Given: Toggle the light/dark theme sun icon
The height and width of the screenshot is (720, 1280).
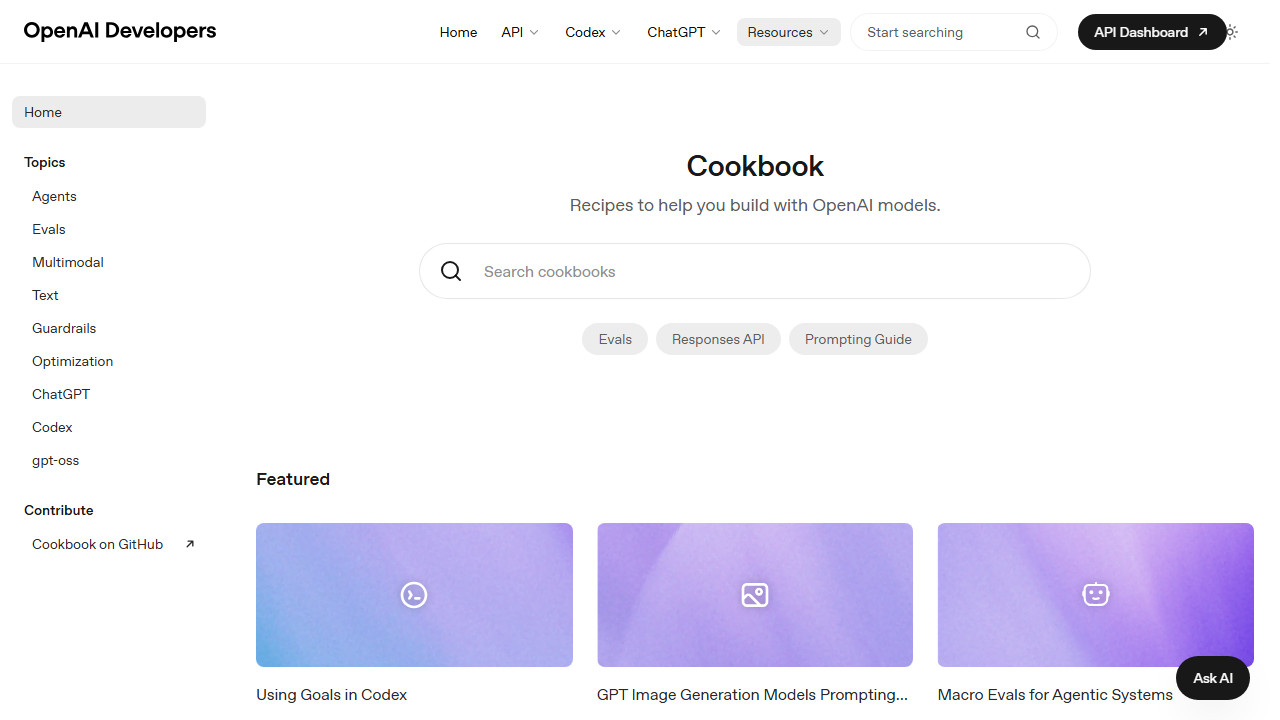Looking at the screenshot, I should 1231,32.
